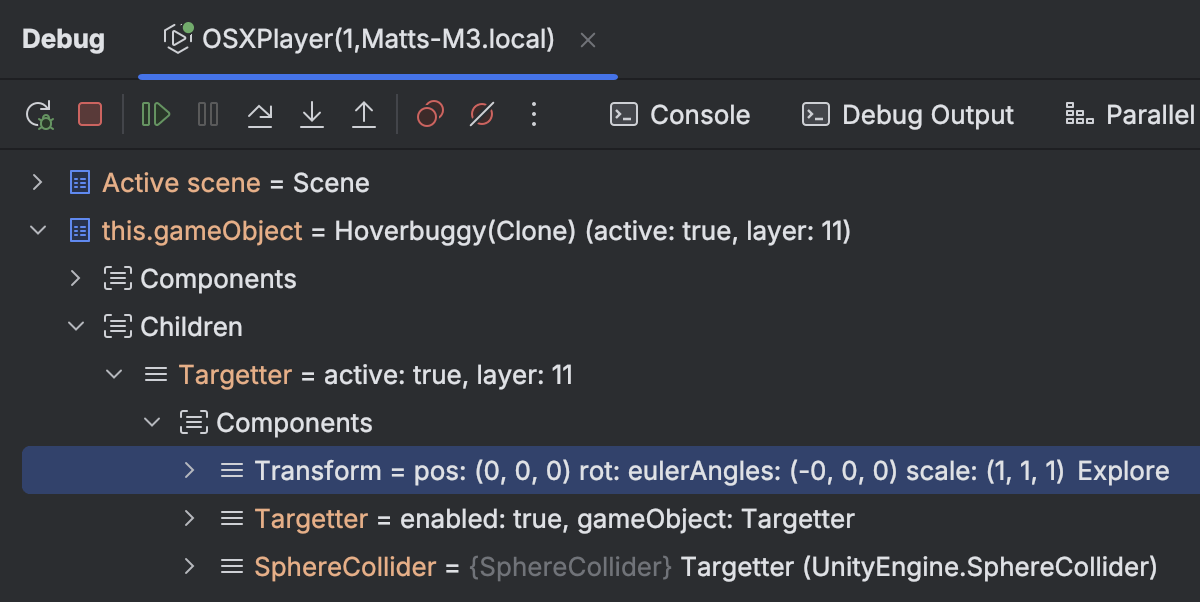Click the Rerun debug session icon
1200x602 pixels.
(39, 115)
